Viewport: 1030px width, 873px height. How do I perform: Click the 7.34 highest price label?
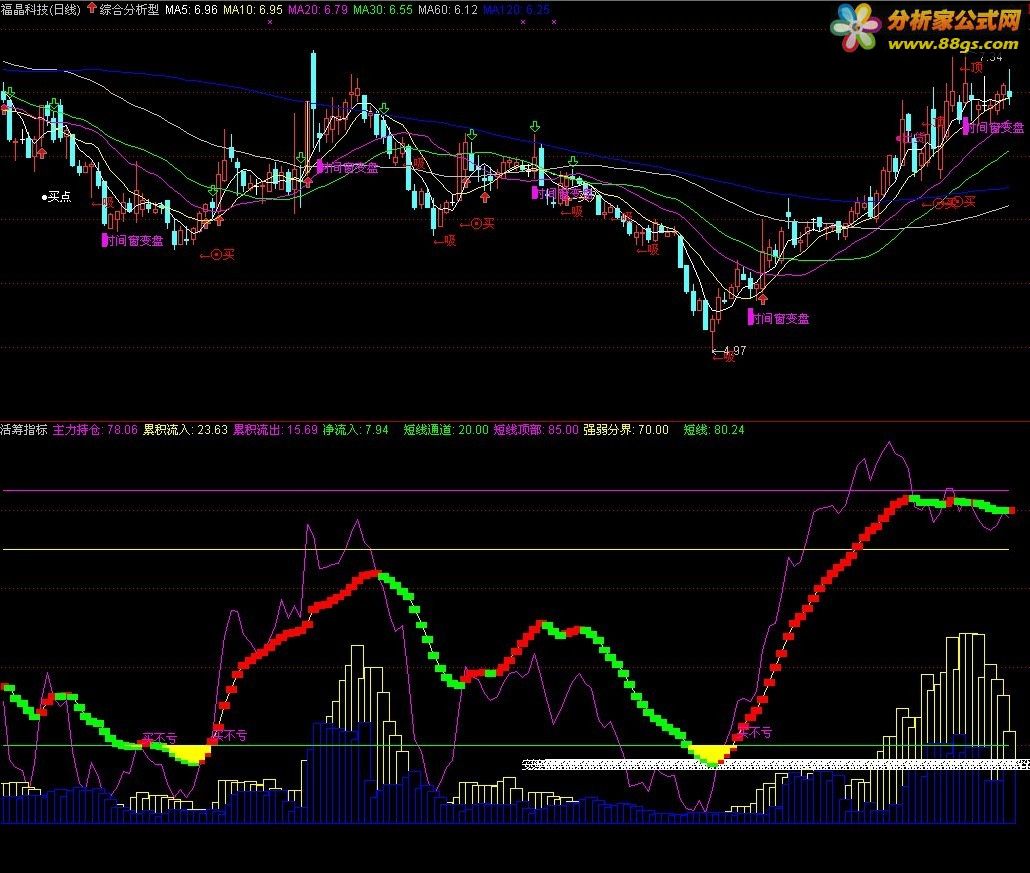(991, 58)
